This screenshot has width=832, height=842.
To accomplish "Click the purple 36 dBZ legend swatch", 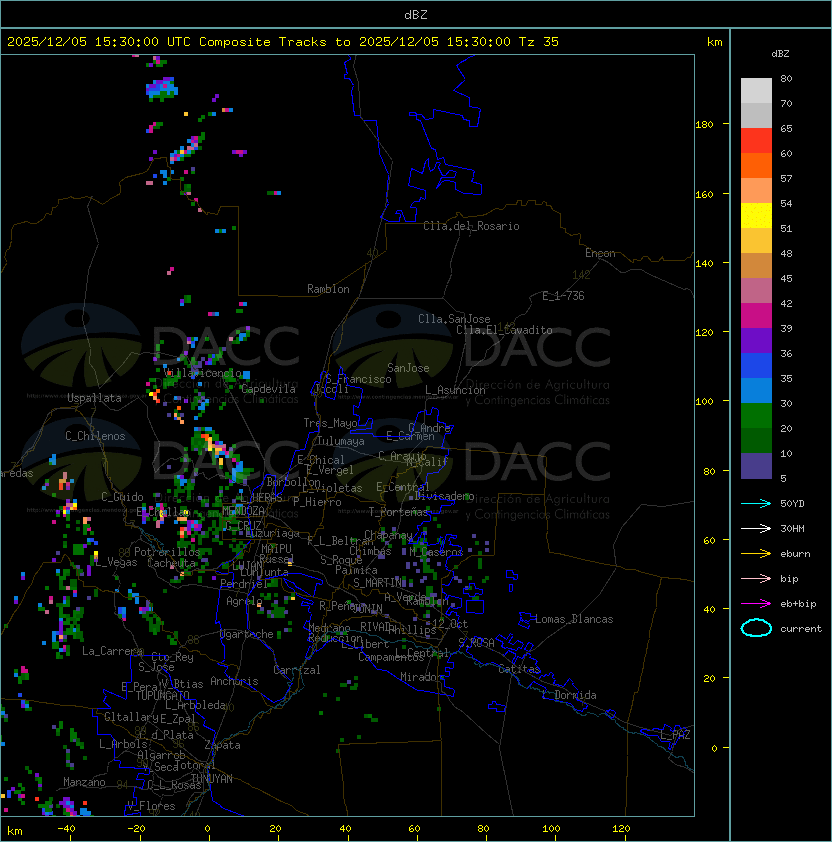I will click(x=756, y=341).
